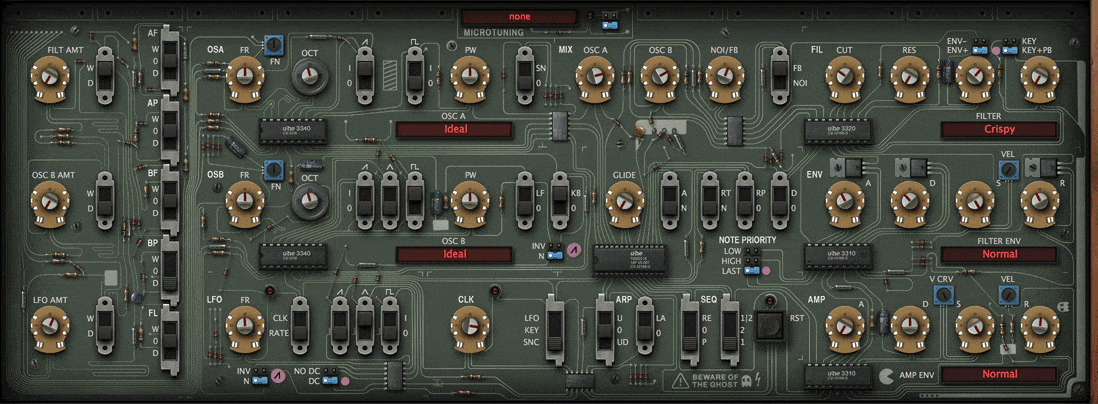Screen dimensions: 1098x404
Task: Click the blue VEL trimmer in ENV section
Action: click(x=1008, y=170)
